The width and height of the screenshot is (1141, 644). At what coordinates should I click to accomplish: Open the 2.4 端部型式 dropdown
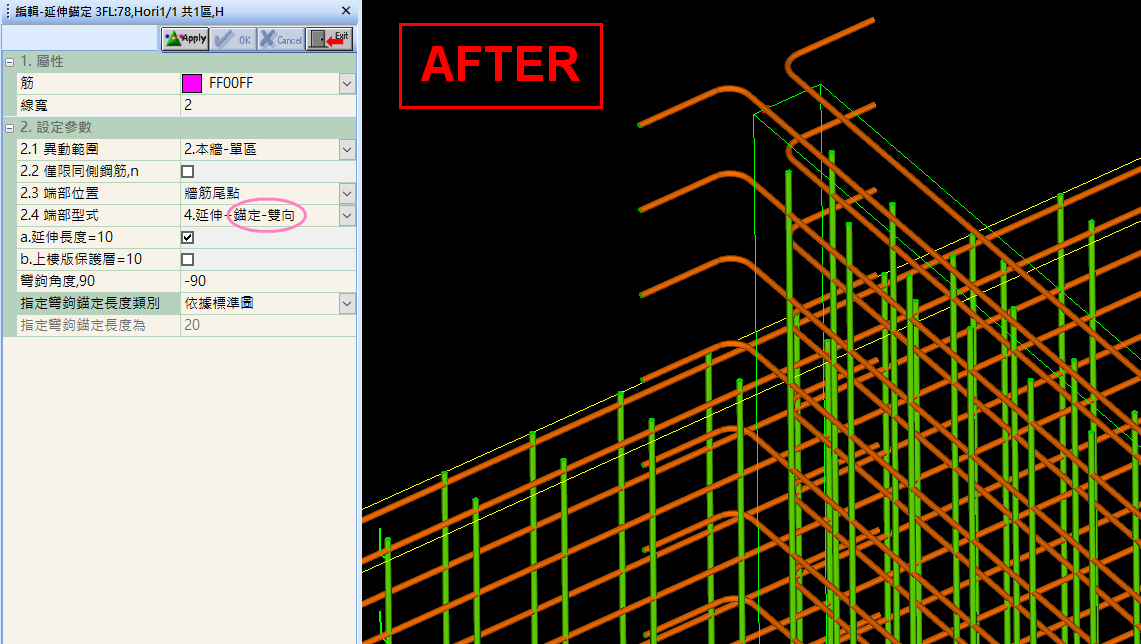pyautogui.click(x=347, y=215)
